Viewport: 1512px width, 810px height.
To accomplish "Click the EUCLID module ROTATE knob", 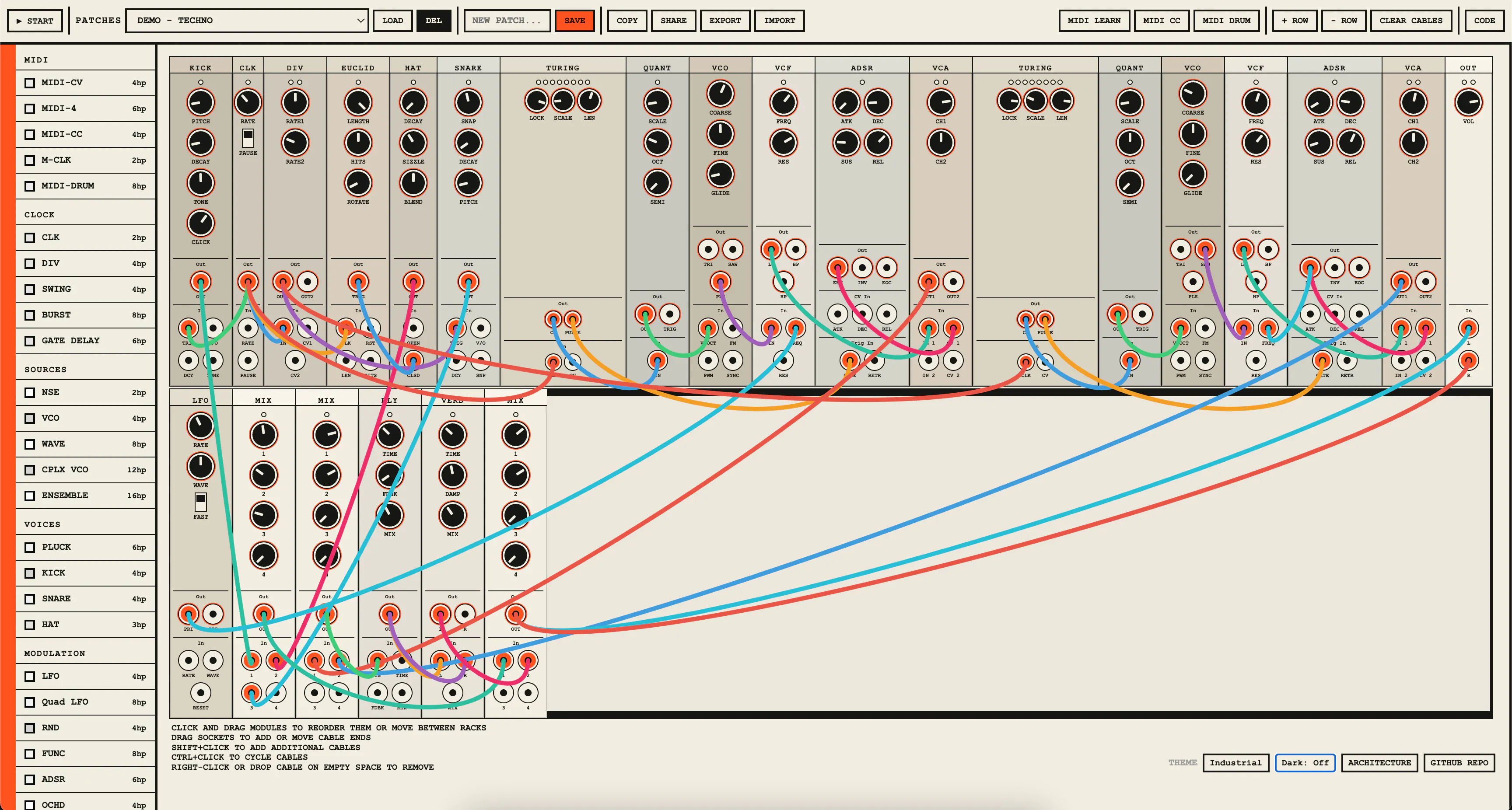I will click(x=358, y=183).
